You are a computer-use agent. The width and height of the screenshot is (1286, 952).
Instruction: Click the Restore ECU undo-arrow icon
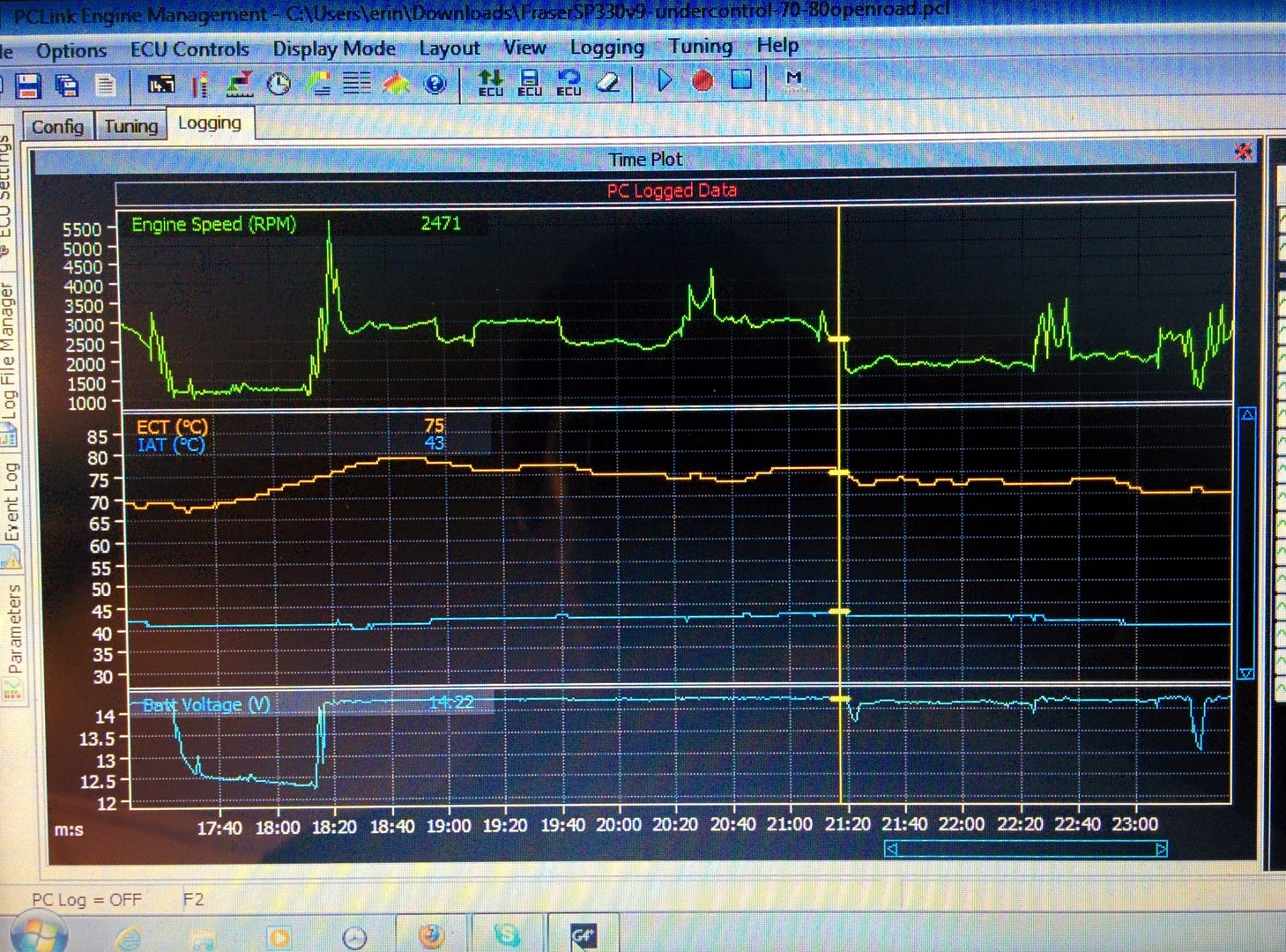(x=569, y=83)
